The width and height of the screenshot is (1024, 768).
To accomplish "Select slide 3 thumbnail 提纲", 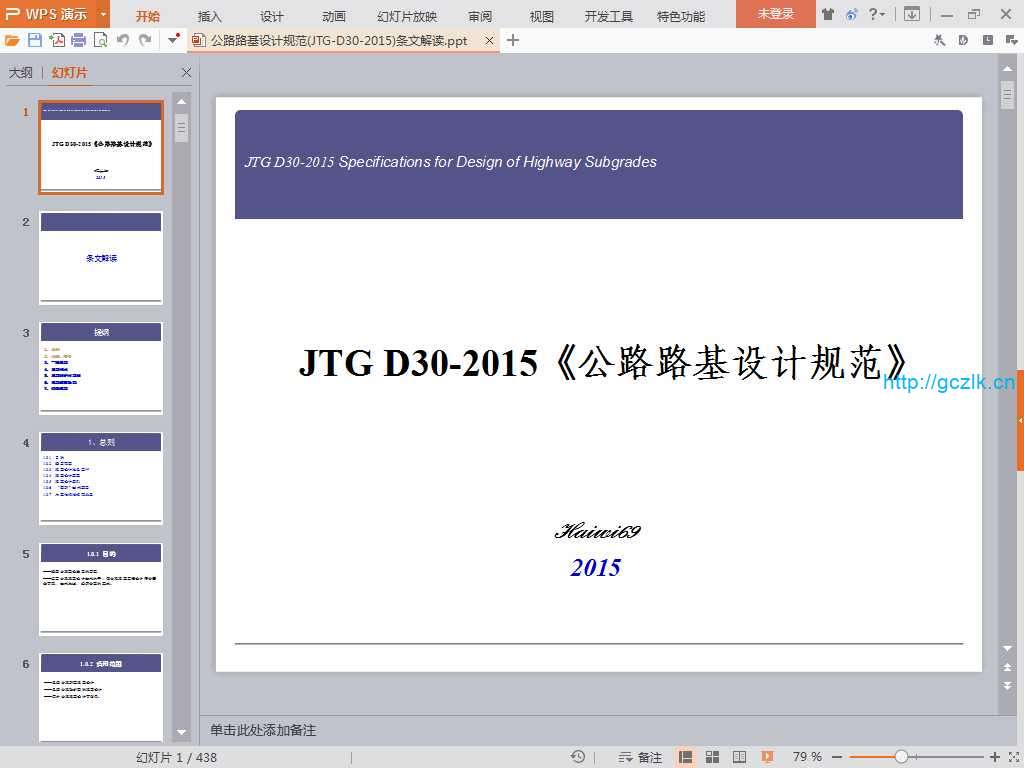I will tap(101, 367).
